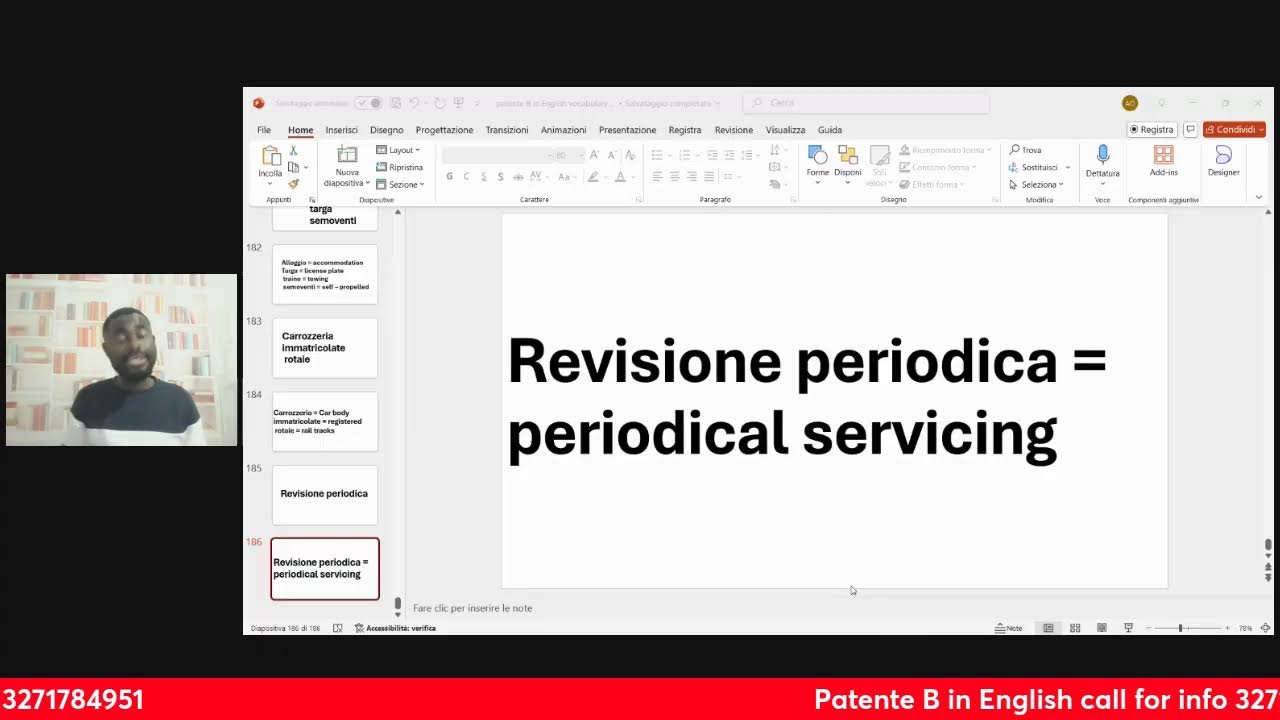Click the Dettatura microphone icon
This screenshot has width=1280, height=720.
(1103, 155)
